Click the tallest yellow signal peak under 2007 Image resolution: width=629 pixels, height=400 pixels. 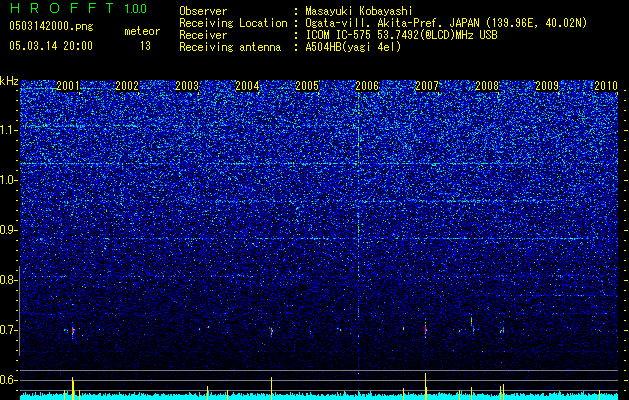426,386
